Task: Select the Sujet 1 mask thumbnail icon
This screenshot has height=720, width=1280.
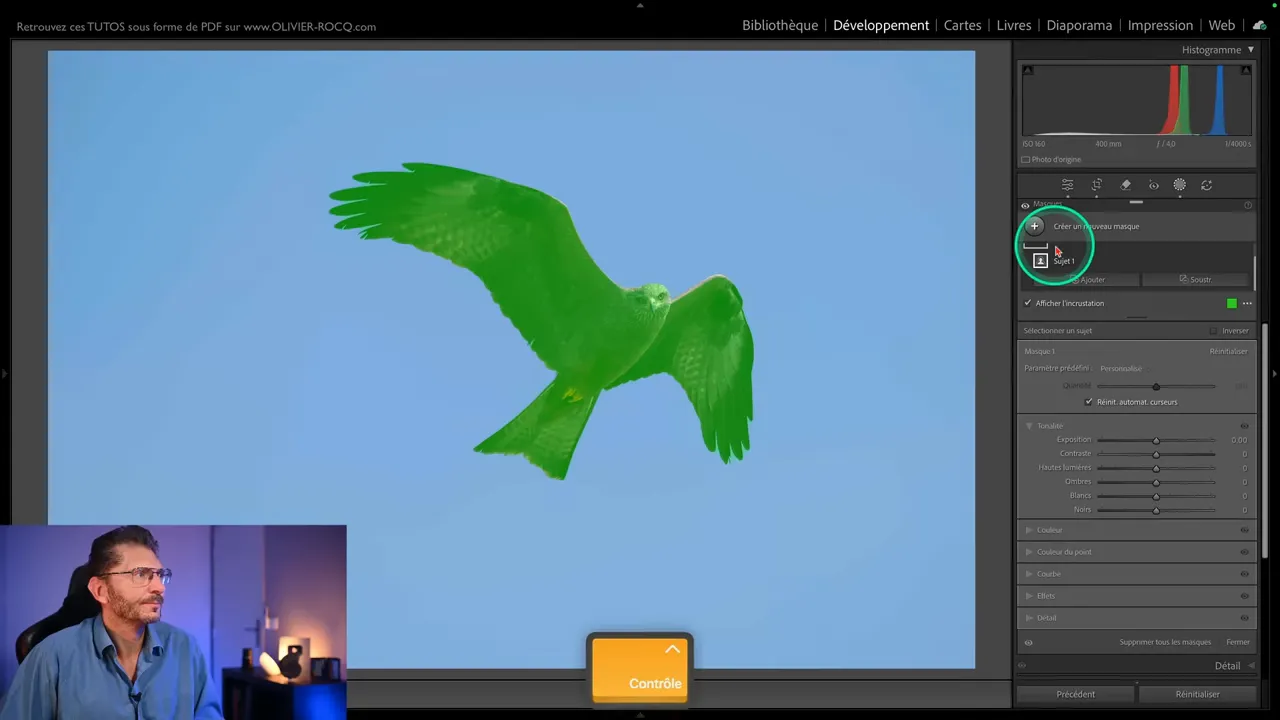Action: click(1040, 260)
